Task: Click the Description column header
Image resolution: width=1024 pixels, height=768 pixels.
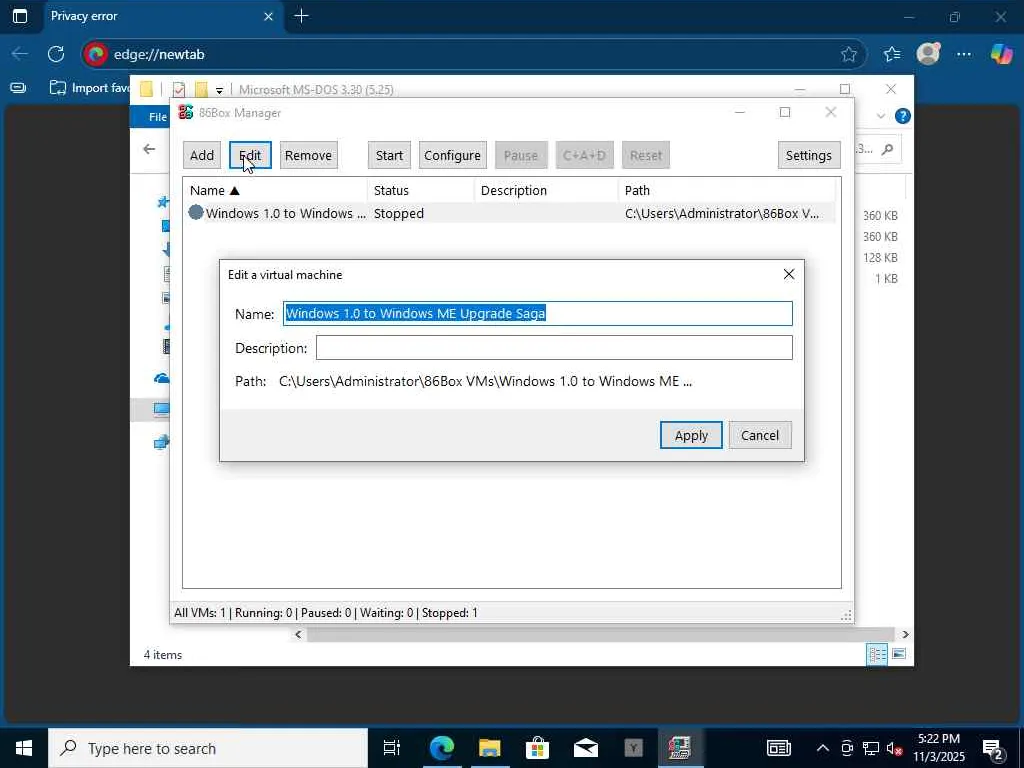Action: tap(546, 190)
